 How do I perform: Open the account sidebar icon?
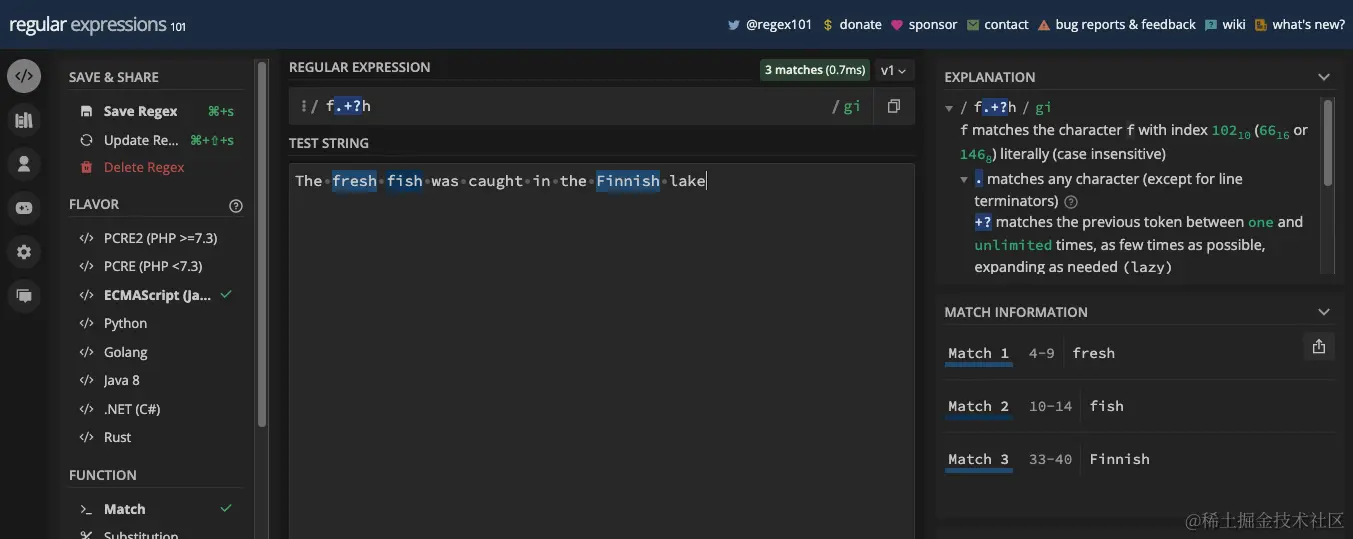[x=24, y=164]
